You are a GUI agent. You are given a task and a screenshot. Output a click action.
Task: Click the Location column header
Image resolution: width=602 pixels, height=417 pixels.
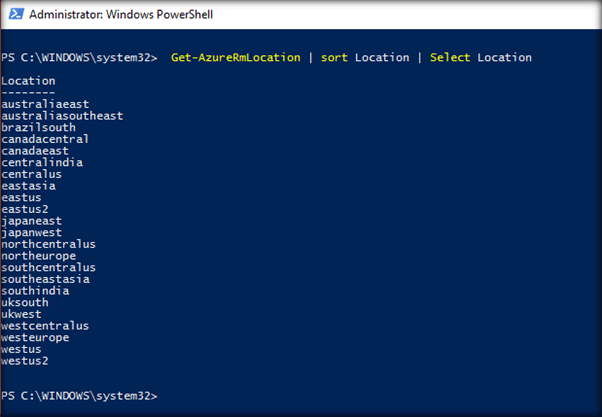(28, 81)
